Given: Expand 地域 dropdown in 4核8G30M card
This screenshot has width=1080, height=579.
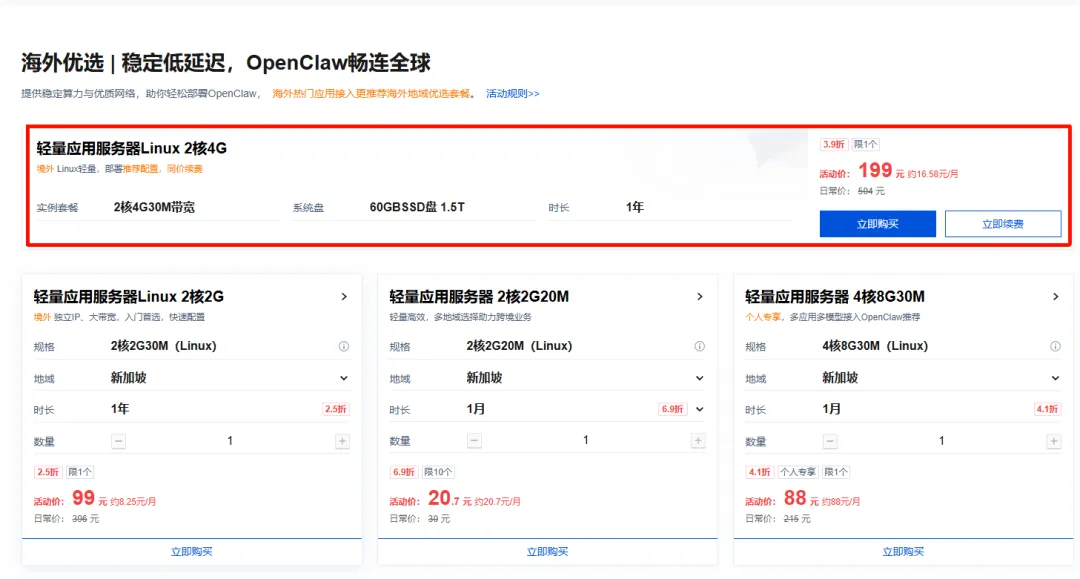Looking at the screenshot, I should (1055, 378).
